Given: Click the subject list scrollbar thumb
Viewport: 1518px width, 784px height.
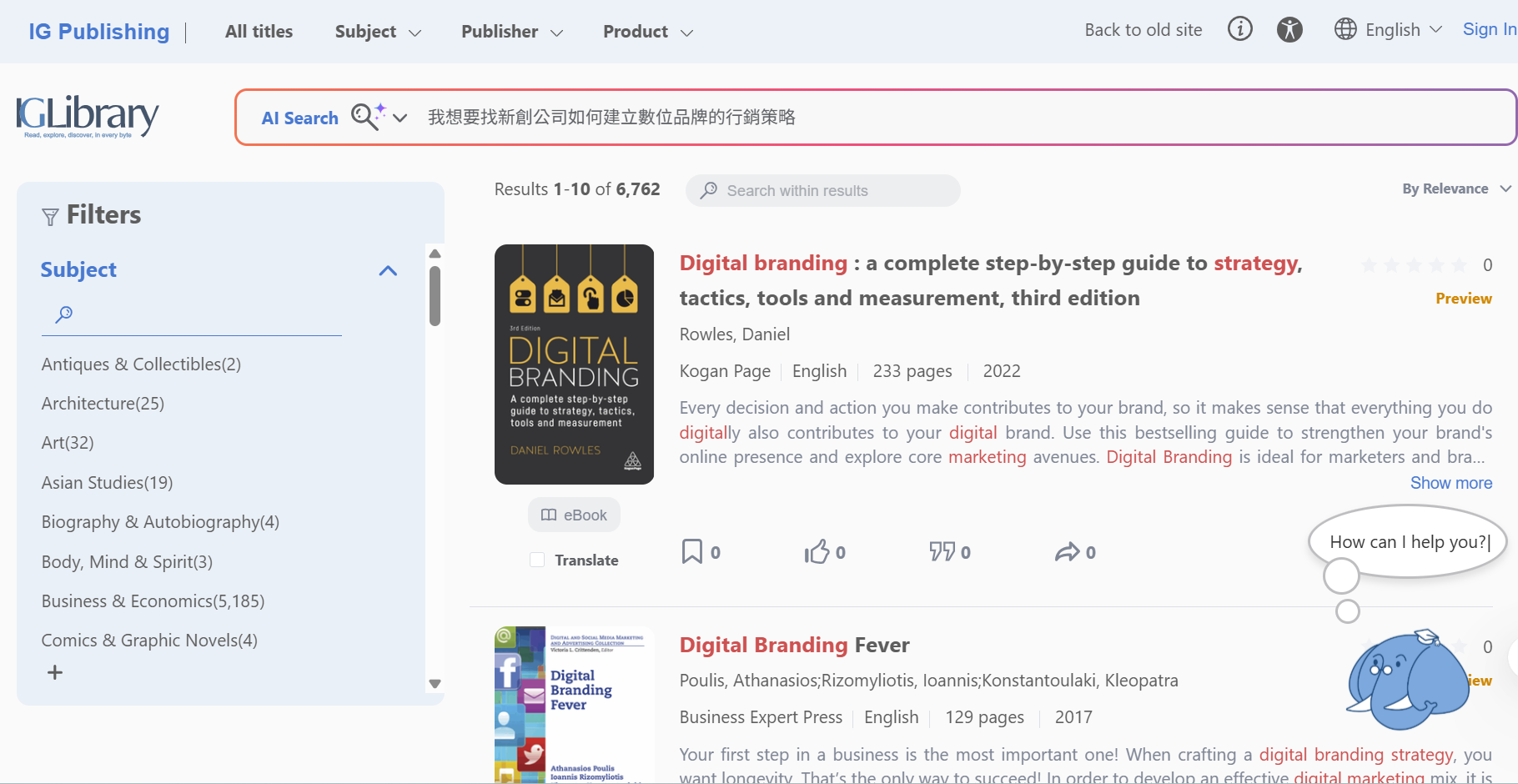Looking at the screenshot, I should [435, 295].
